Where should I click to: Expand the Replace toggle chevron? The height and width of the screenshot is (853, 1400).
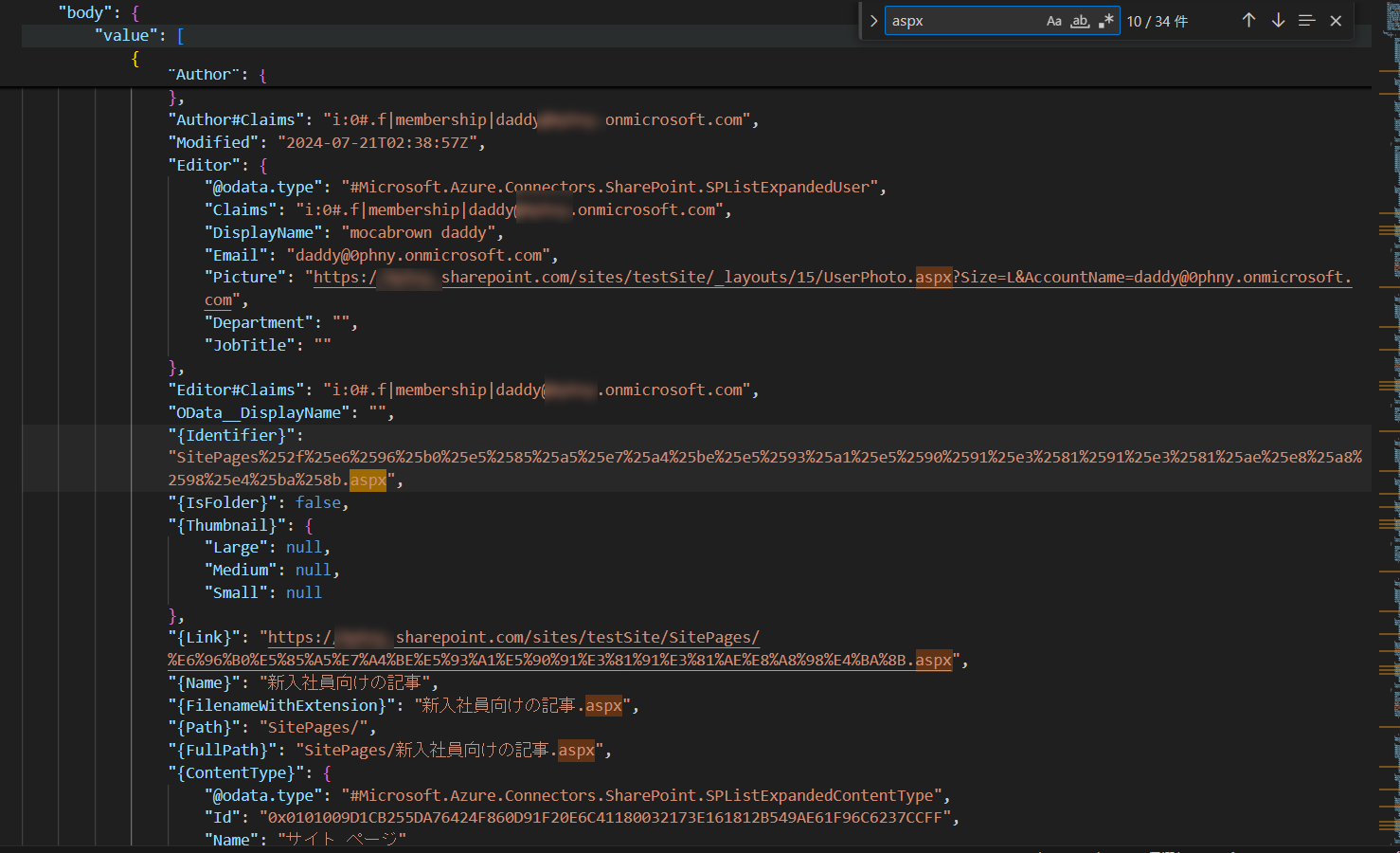click(873, 21)
